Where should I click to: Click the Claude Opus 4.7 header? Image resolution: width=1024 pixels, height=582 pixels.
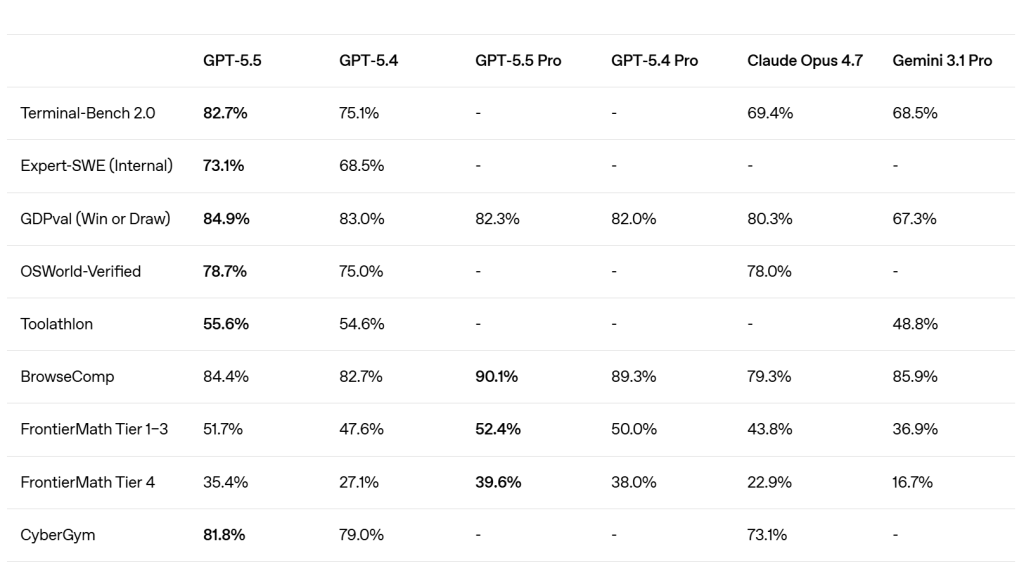(x=805, y=61)
